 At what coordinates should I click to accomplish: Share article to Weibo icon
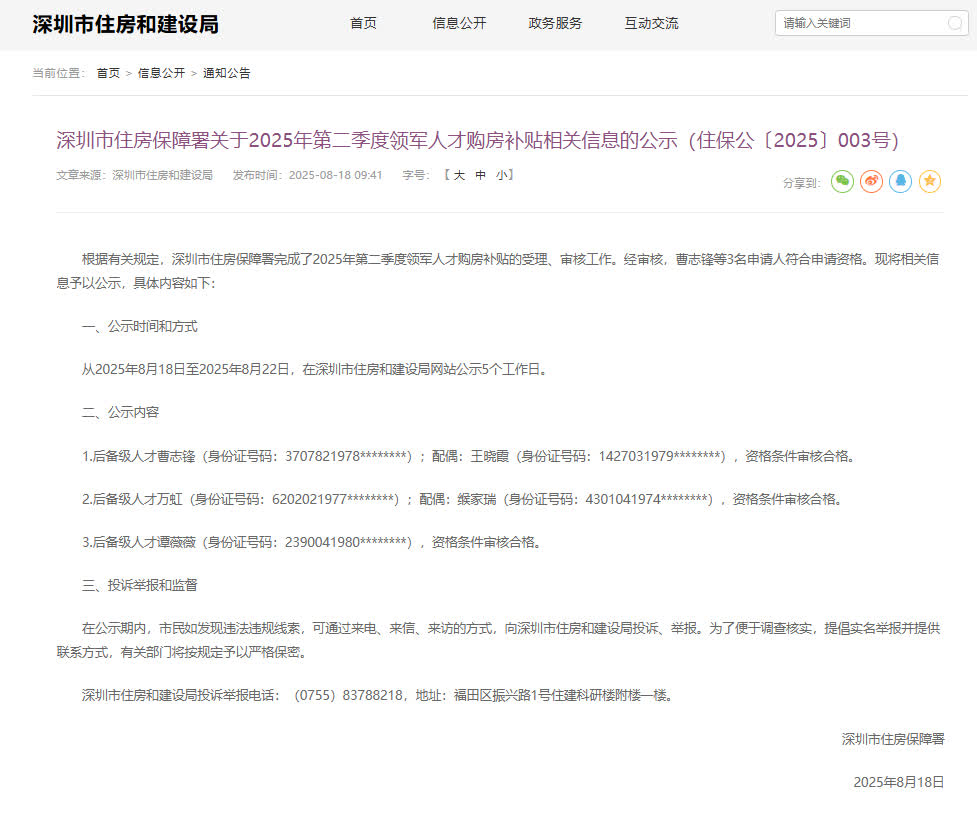tap(872, 181)
